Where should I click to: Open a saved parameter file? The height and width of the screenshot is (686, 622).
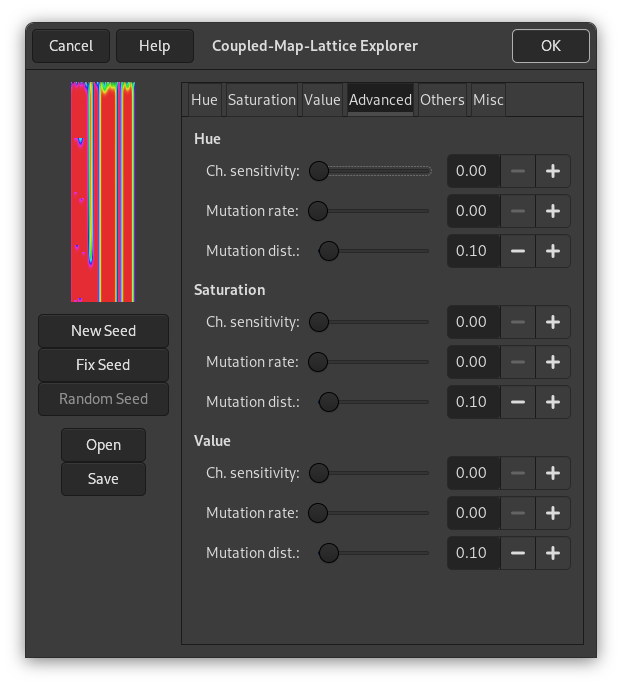pyautogui.click(x=103, y=445)
